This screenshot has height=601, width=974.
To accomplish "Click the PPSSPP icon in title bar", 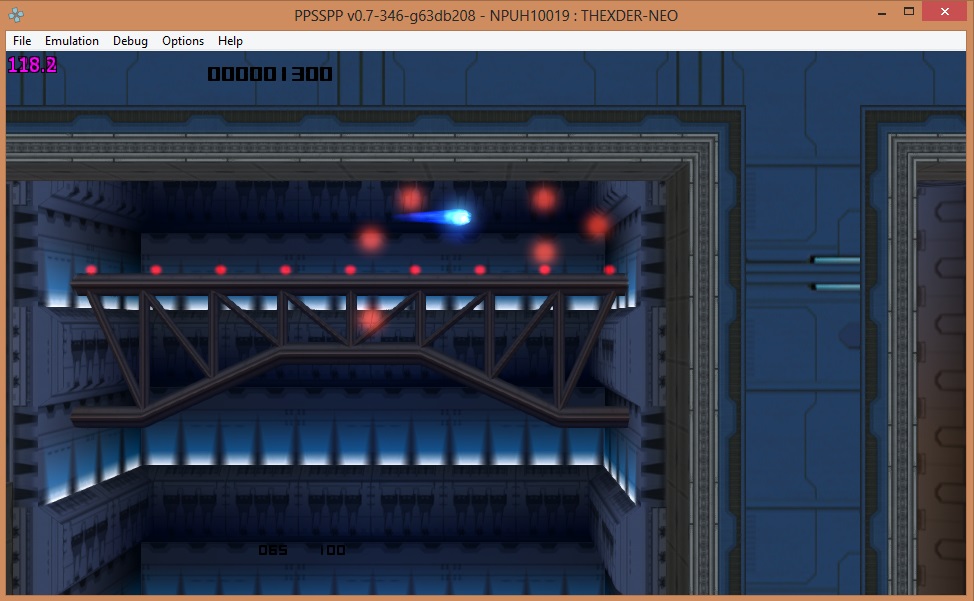I will coord(17,14).
